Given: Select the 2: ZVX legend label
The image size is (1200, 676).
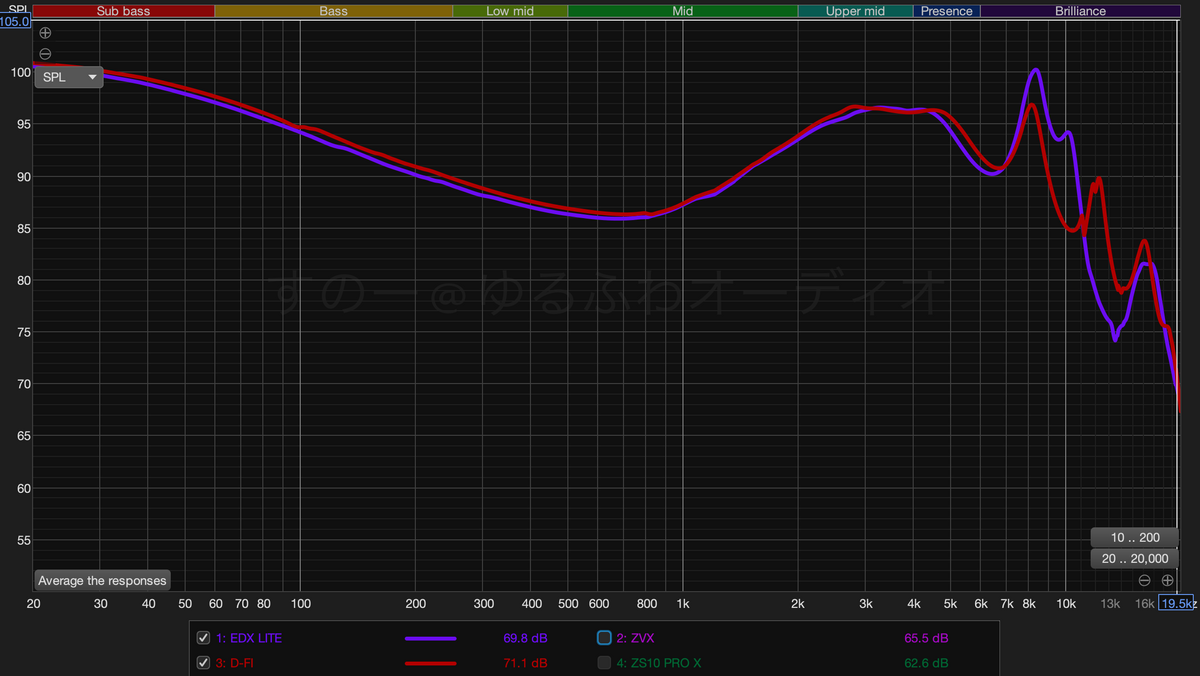Looking at the screenshot, I should pyautogui.click(x=635, y=638).
